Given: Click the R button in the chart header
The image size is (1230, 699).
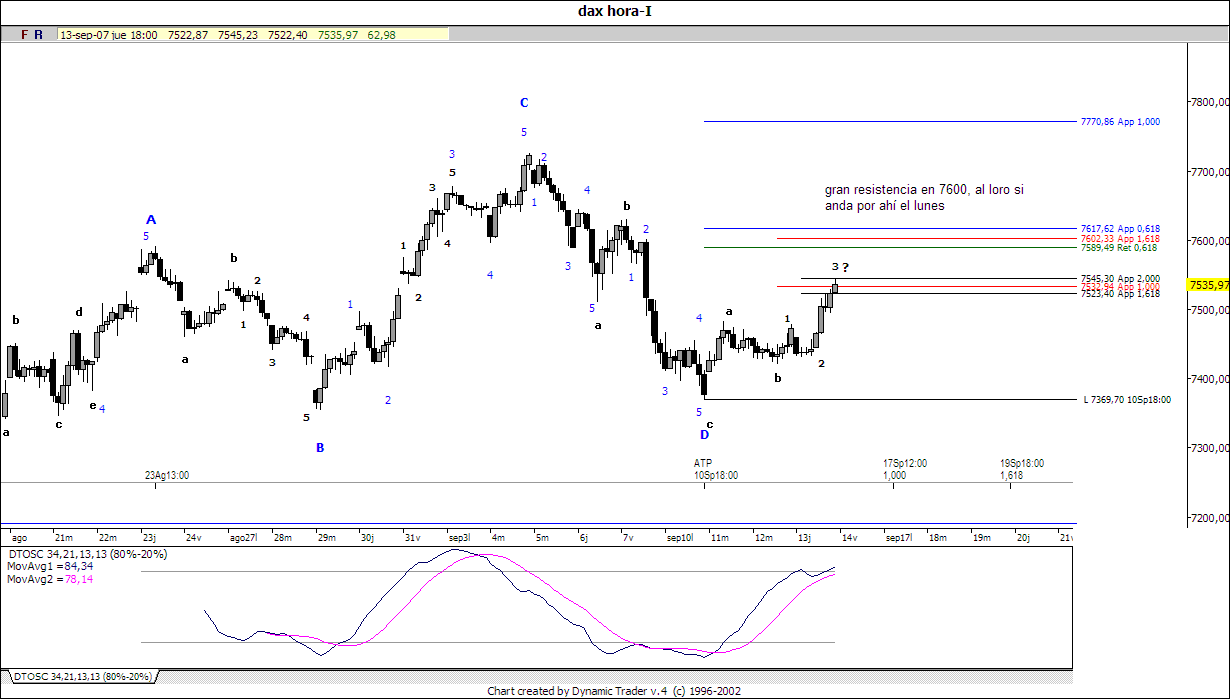Looking at the screenshot, I should (x=38, y=34).
